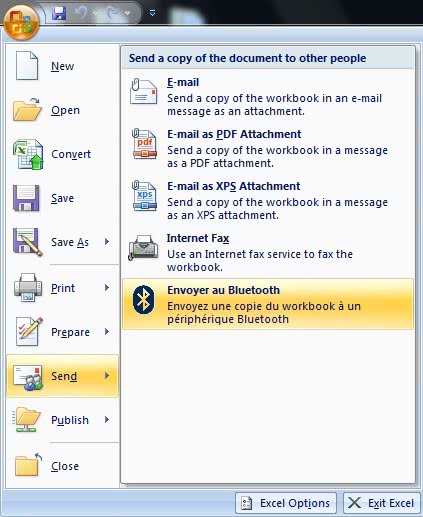Image resolution: width=423 pixels, height=517 pixels.
Task: Click the round Office Button logo
Action: (x=22, y=22)
